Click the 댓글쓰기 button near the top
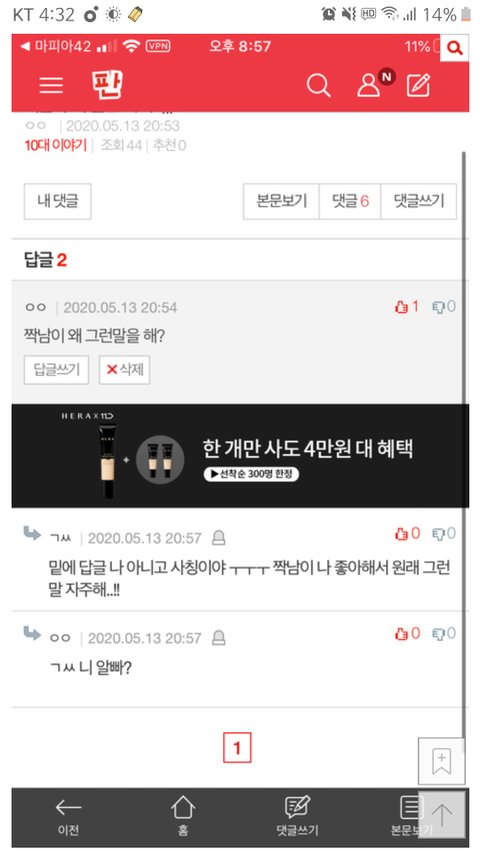This screenshot has height=853, width=480. (x=419, y=201)
